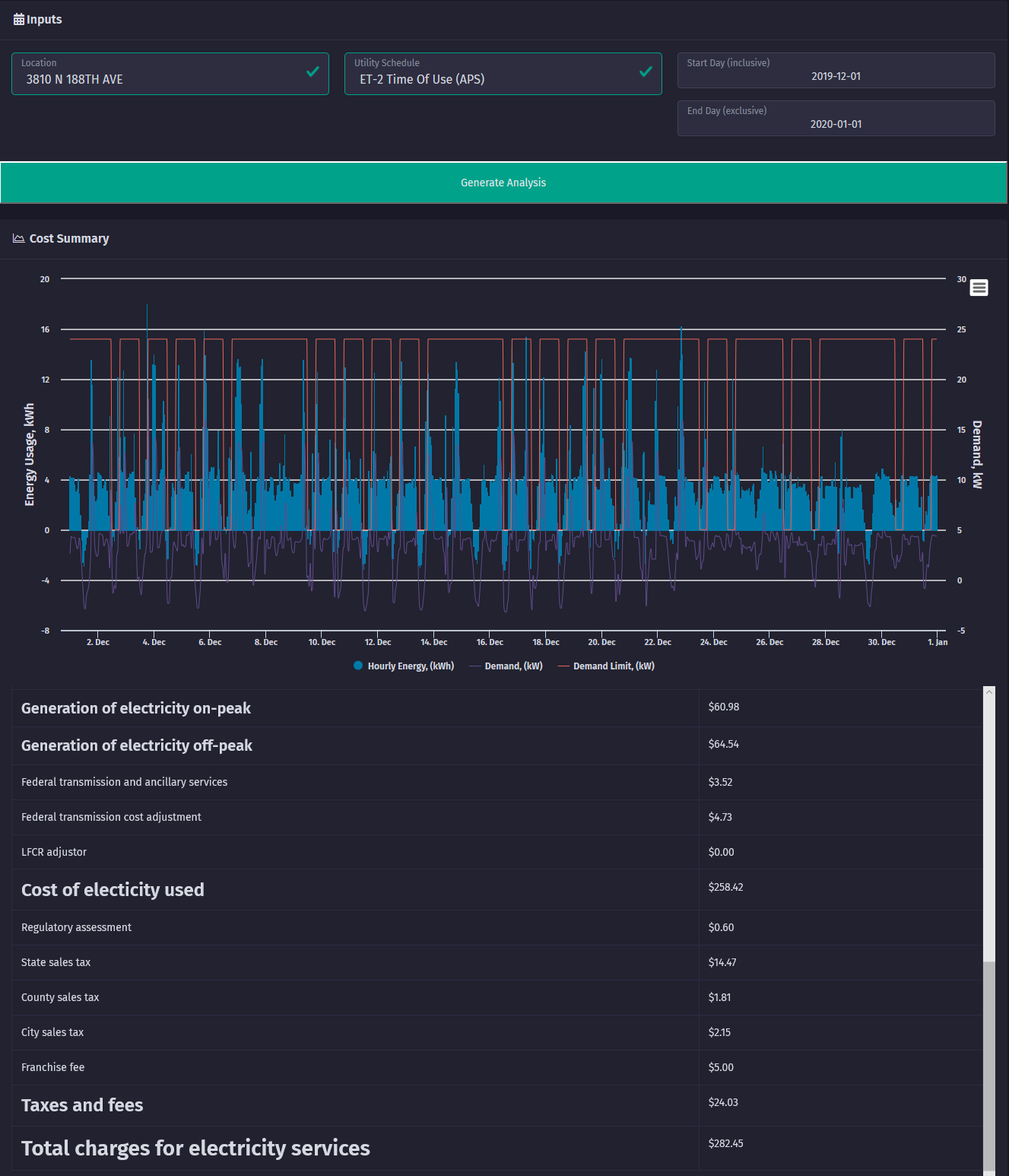Open the chart context menu hamburger icon

click(979, 288)
